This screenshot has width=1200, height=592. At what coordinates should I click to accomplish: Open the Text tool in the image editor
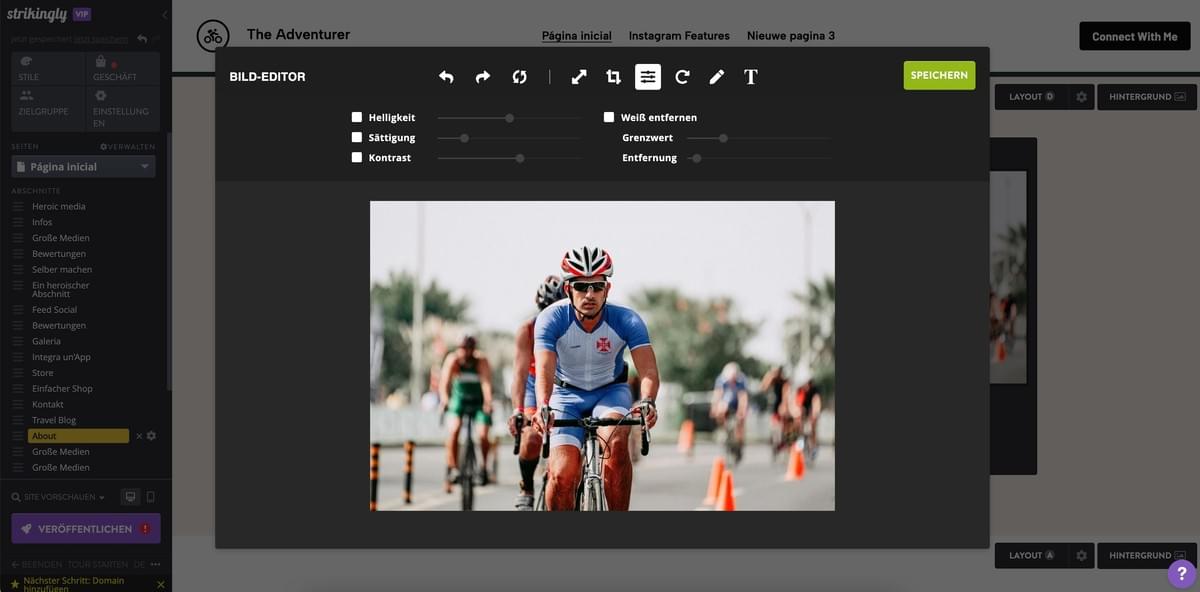coord(751,75)
